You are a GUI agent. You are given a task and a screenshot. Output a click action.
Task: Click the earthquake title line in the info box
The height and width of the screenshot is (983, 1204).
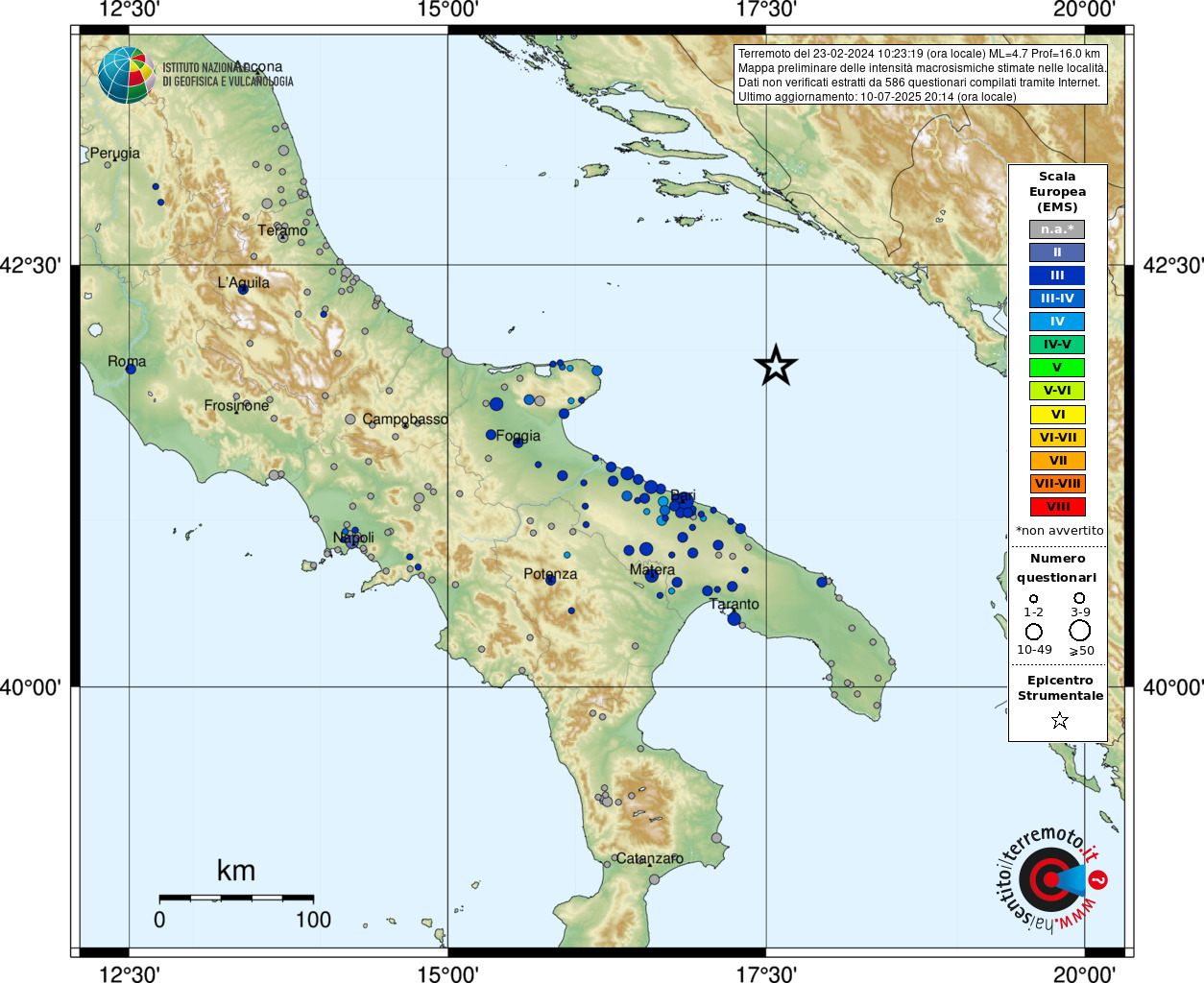919,54
